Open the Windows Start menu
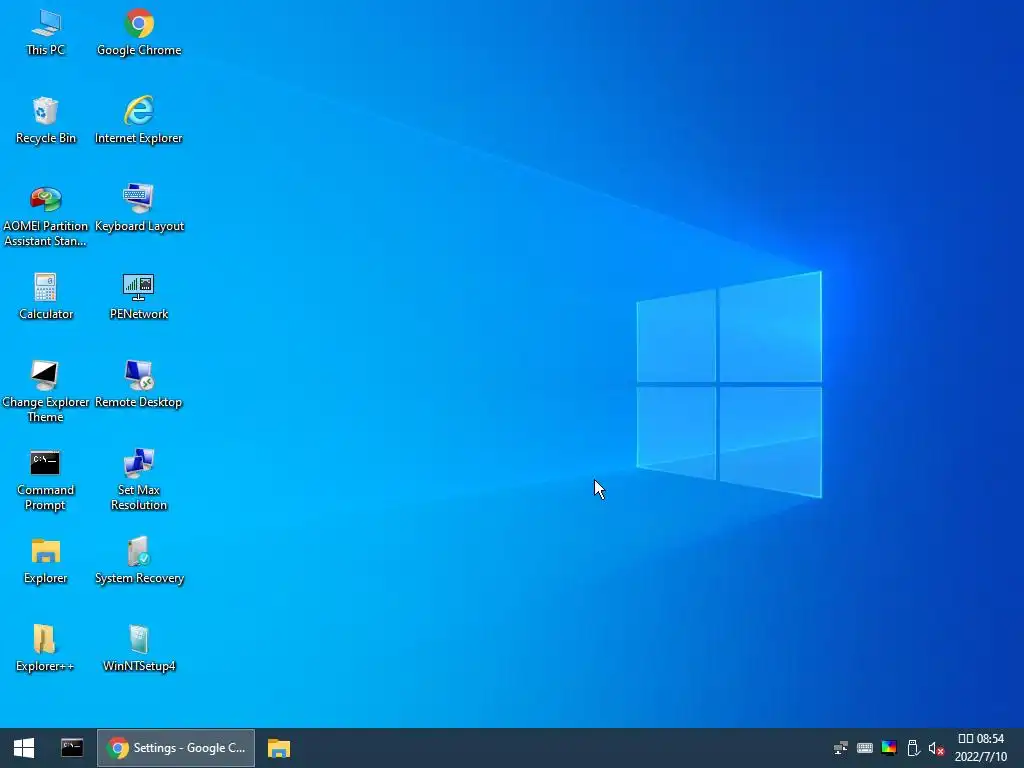 [x=24, y=748]
